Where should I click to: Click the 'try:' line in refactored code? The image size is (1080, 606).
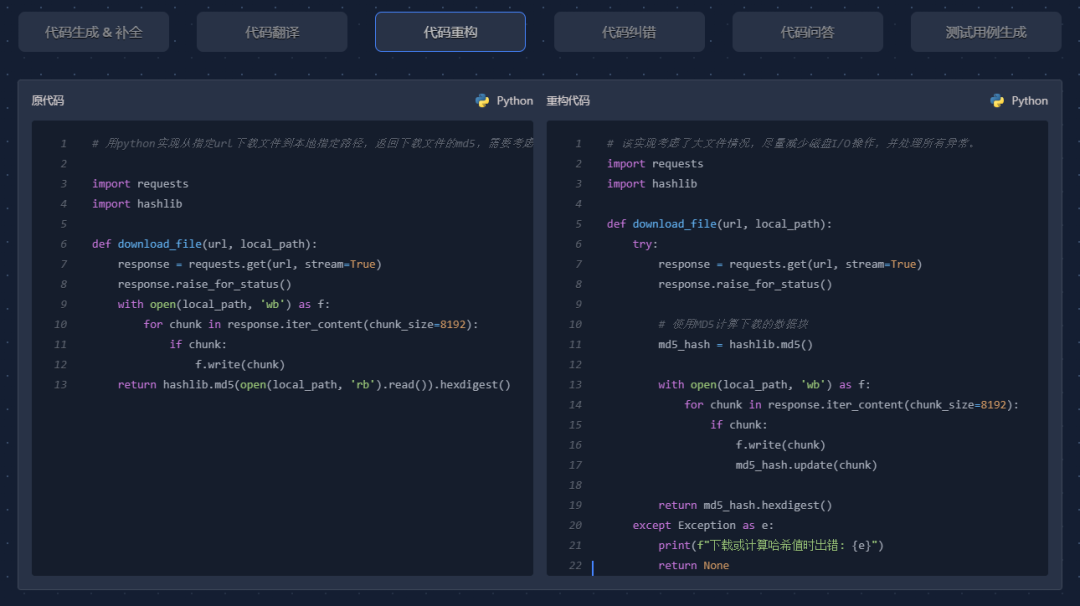point(645,244)
